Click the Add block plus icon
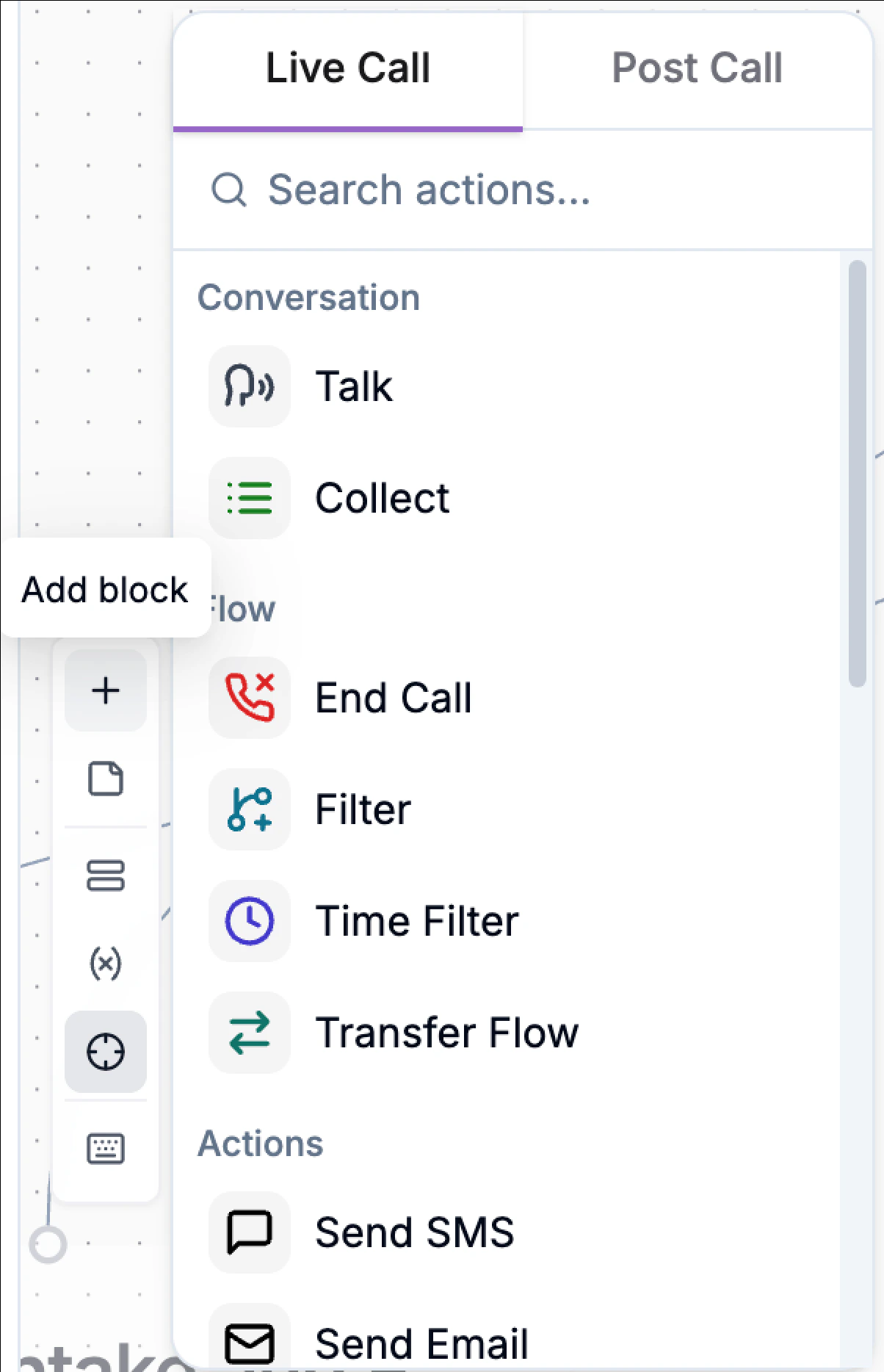This screenshot has width=884, height=1372. 105,689
